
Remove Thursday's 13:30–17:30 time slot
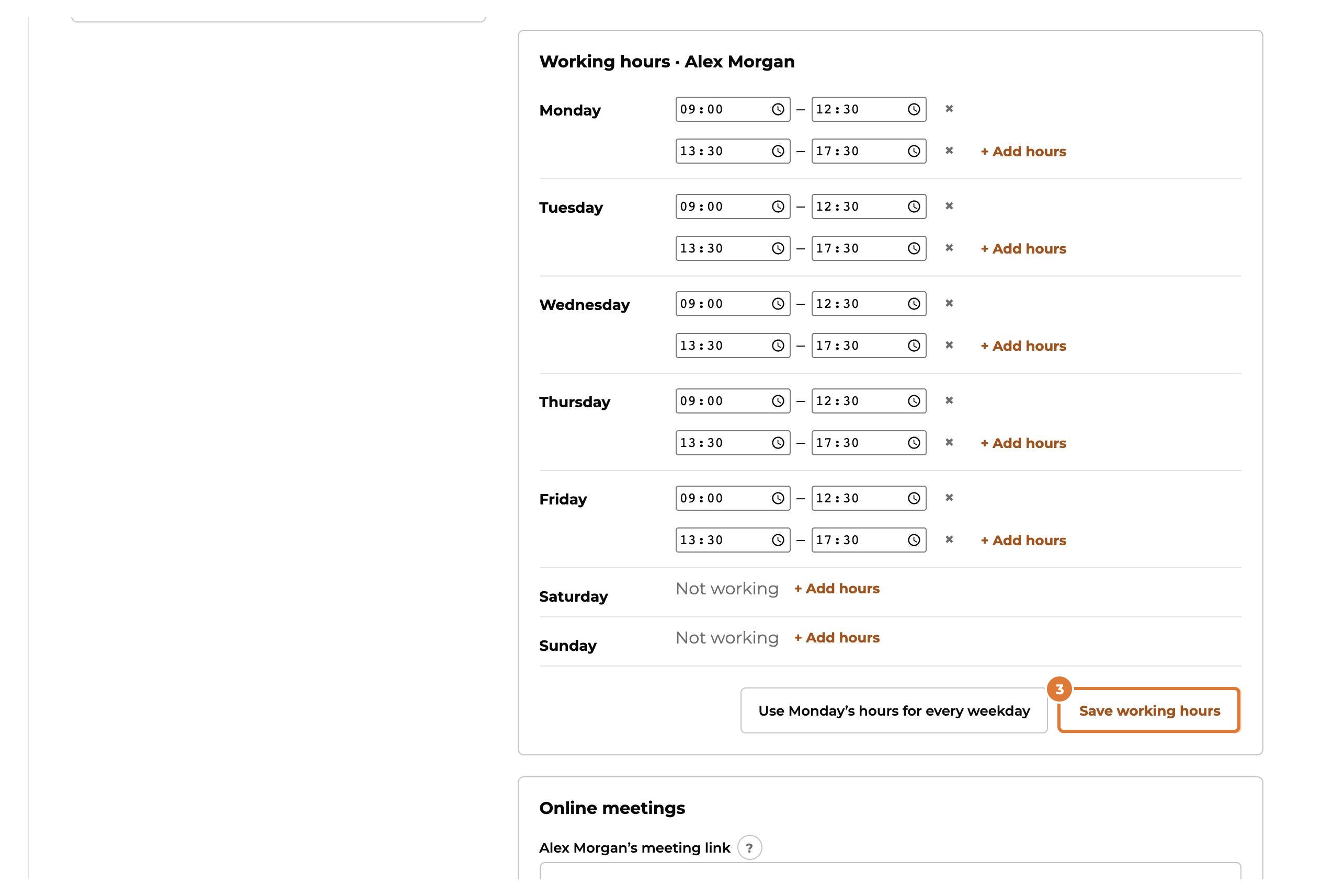pyautogui.click(x=949, y=442)
